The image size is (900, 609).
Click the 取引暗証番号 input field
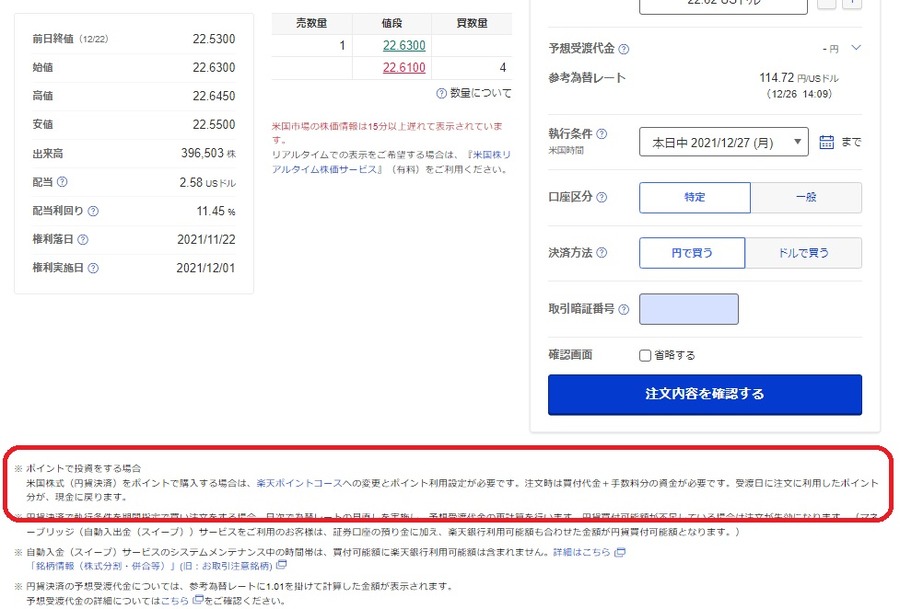(x=689, y=309)
